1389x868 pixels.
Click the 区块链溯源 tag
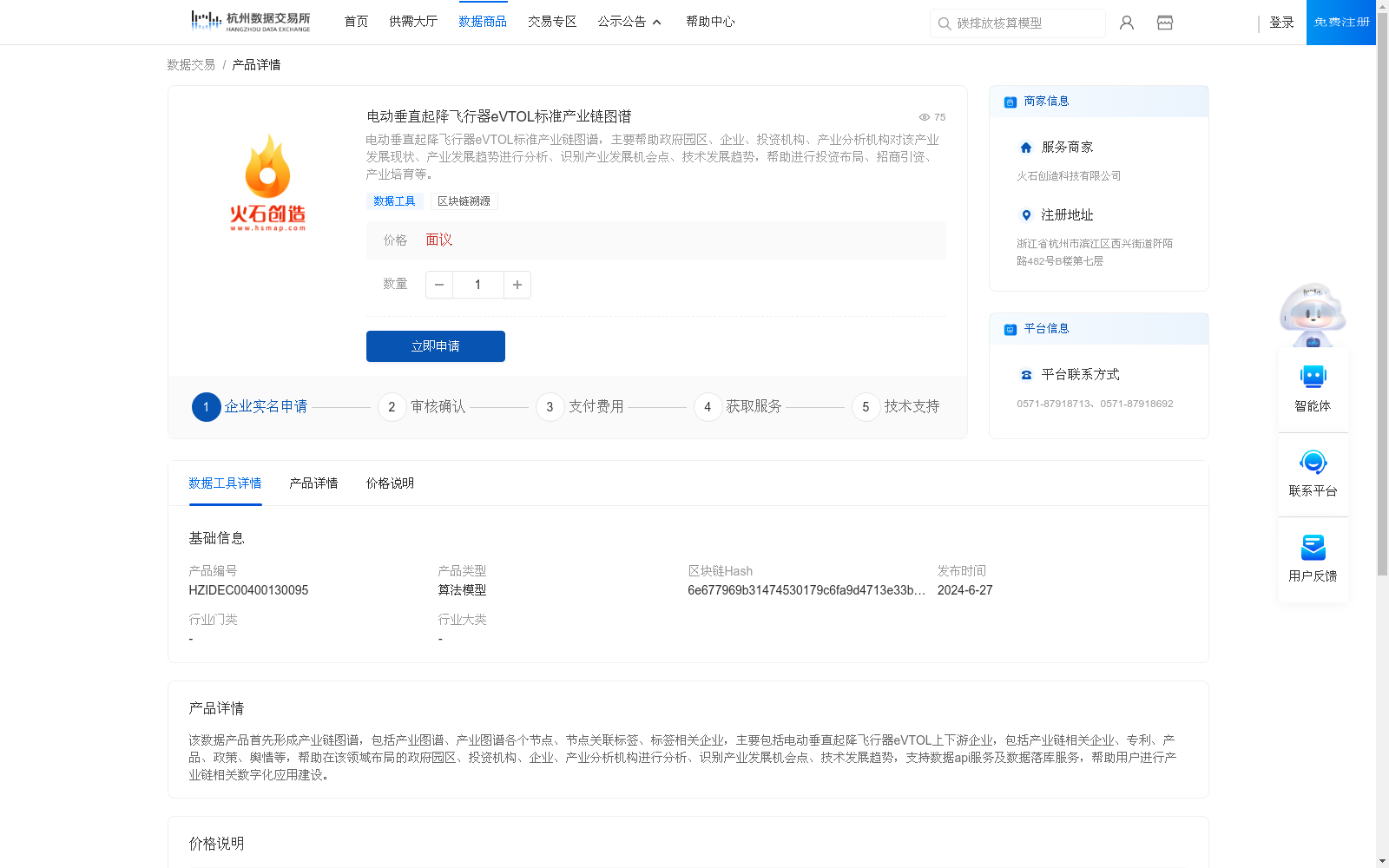coord(464,201)
